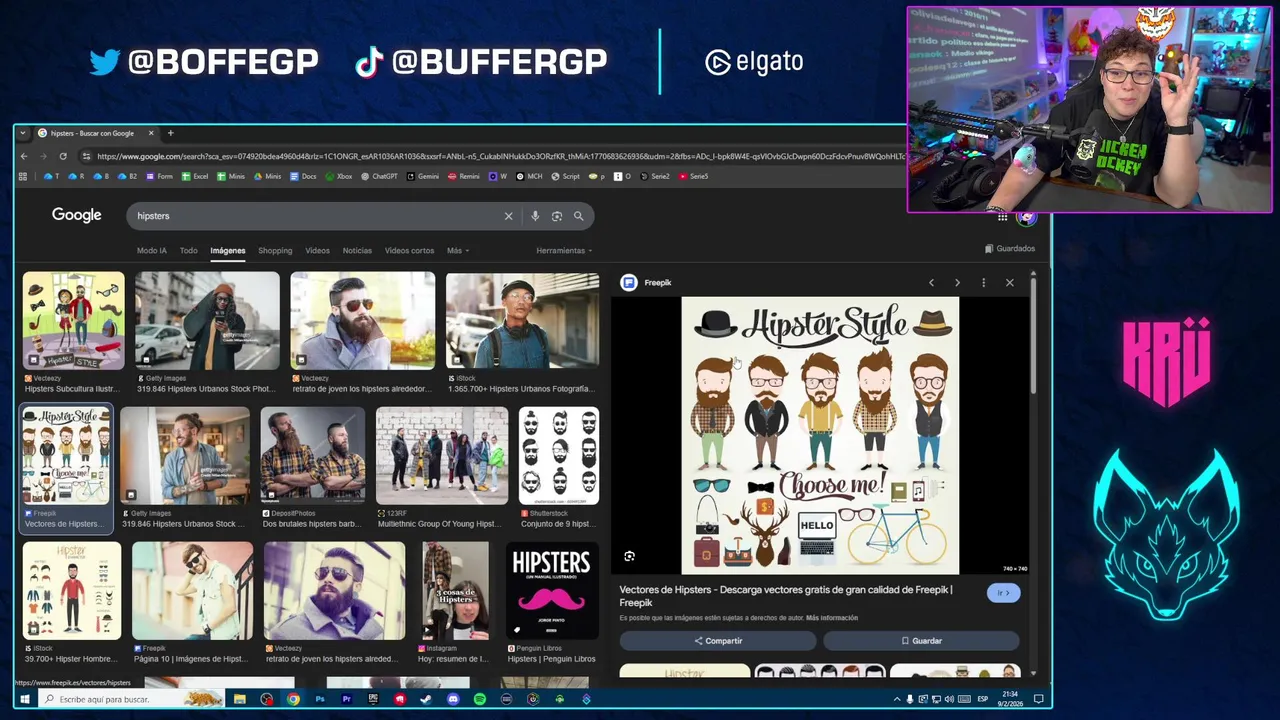The height and width of the screenshot is (720, 1280).
Task: Open the Script bookmark
Action: 565,176
